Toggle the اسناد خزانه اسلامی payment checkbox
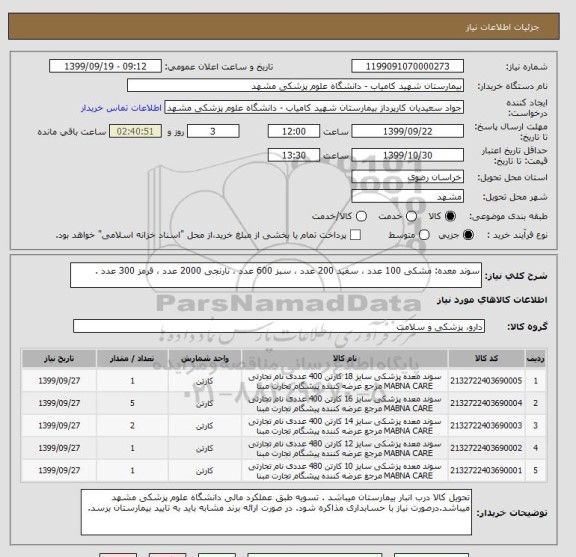 point(355,235)
